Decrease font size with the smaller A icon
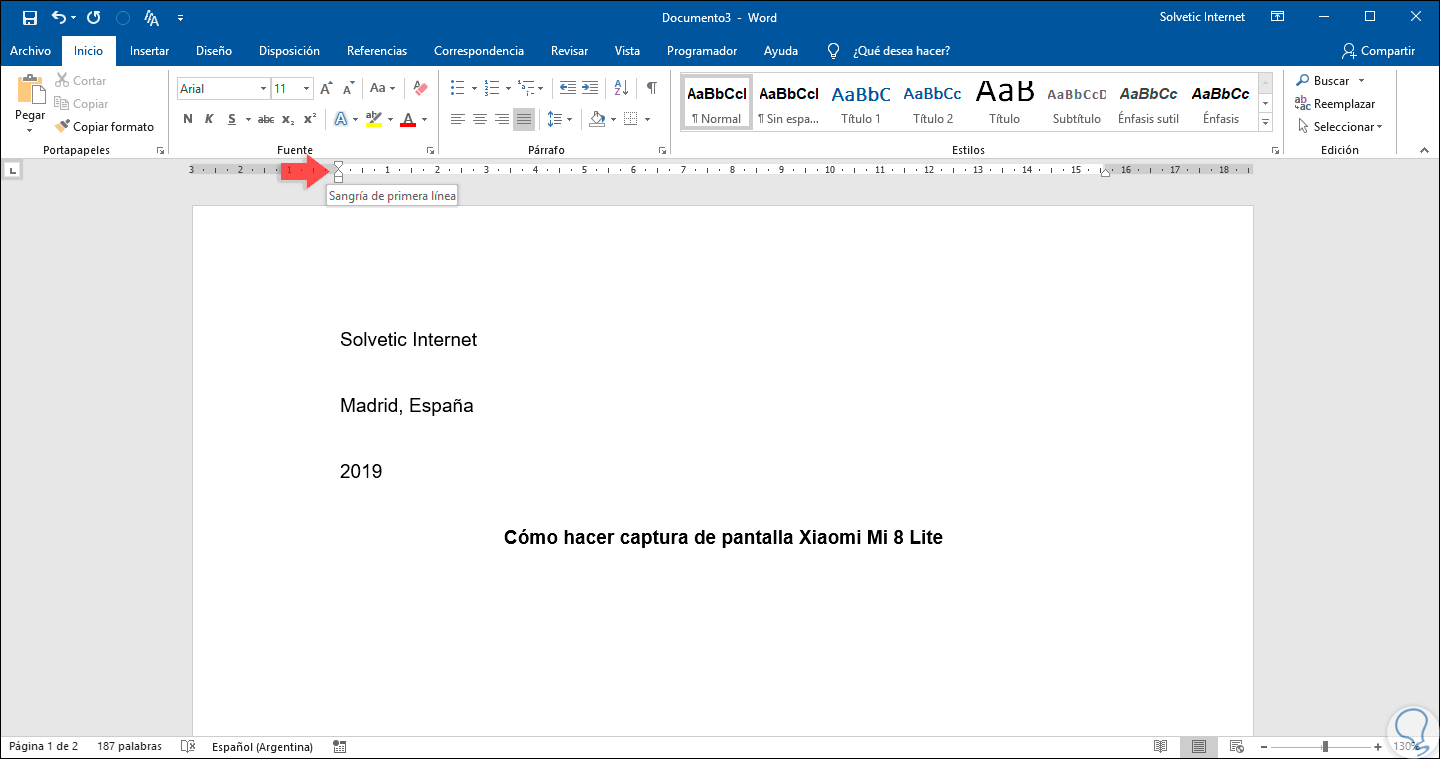1440x759 pixels. (347, 88)
